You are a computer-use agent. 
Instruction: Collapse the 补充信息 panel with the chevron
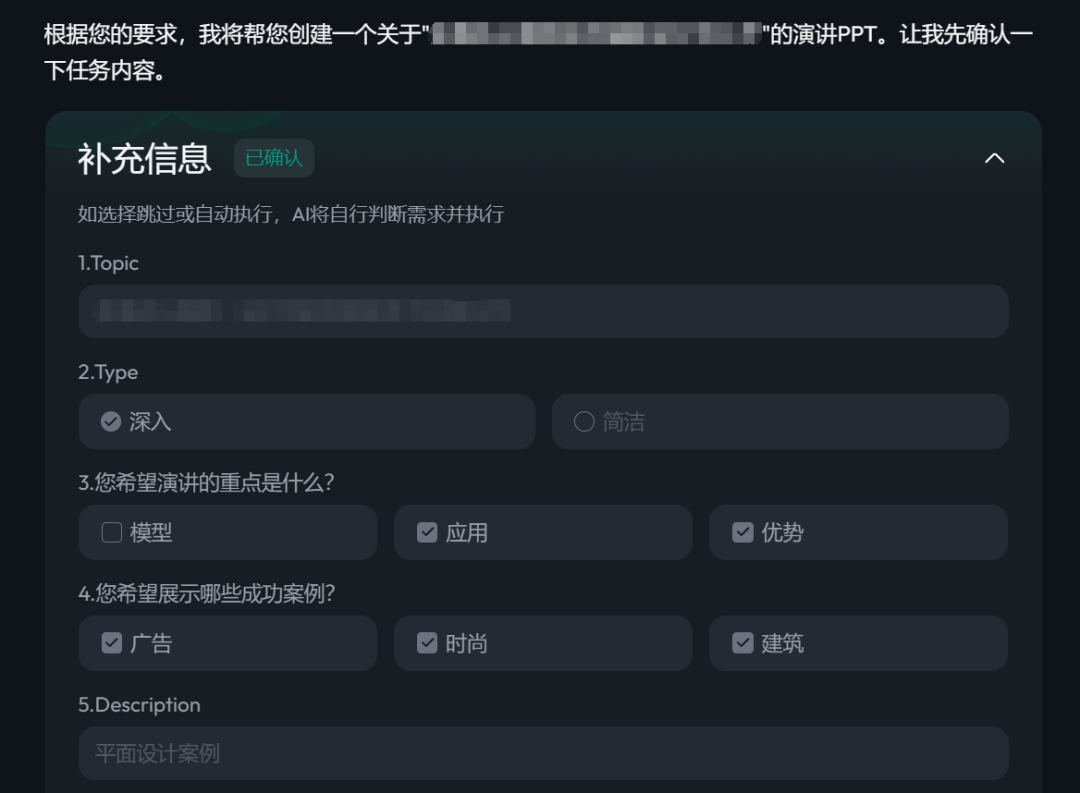click(994, 158)
